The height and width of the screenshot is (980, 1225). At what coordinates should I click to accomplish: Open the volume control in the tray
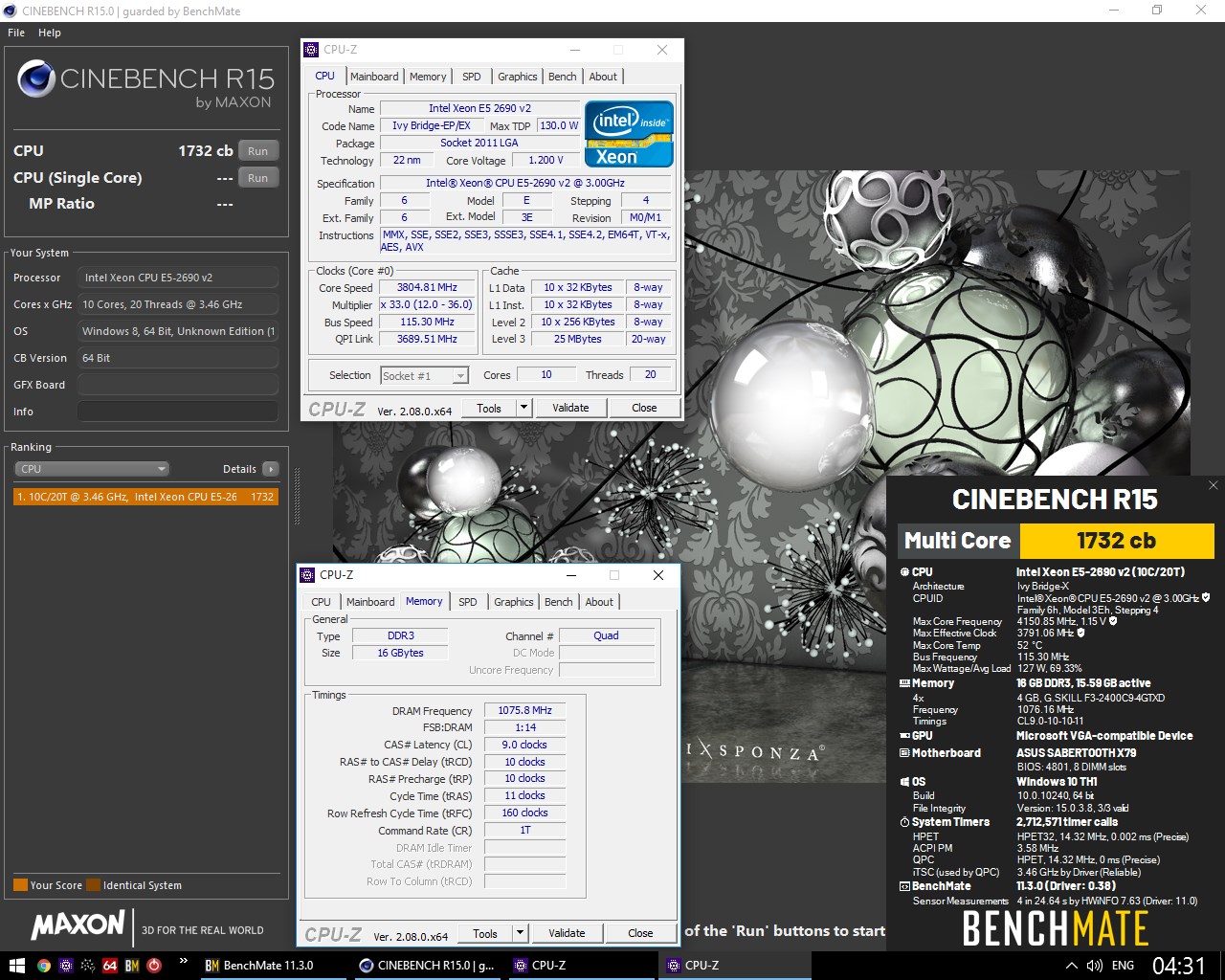[1095, 966]
